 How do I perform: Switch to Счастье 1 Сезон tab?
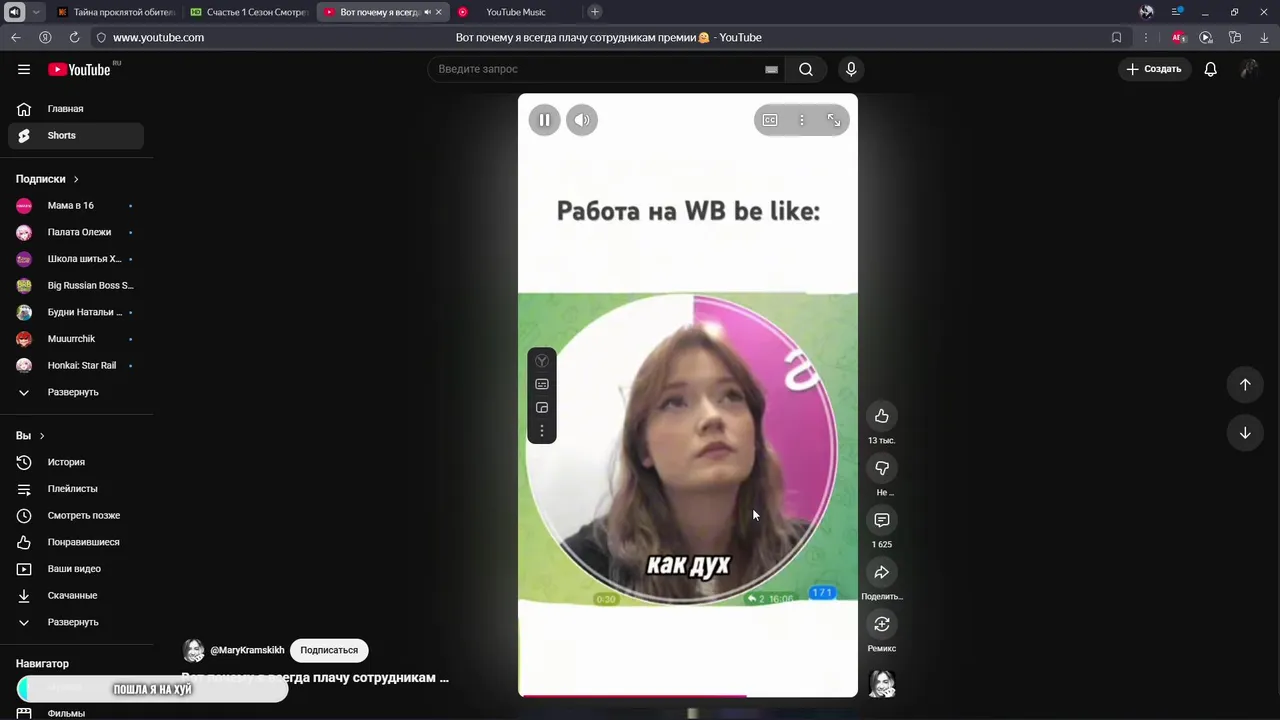(249, 12)
